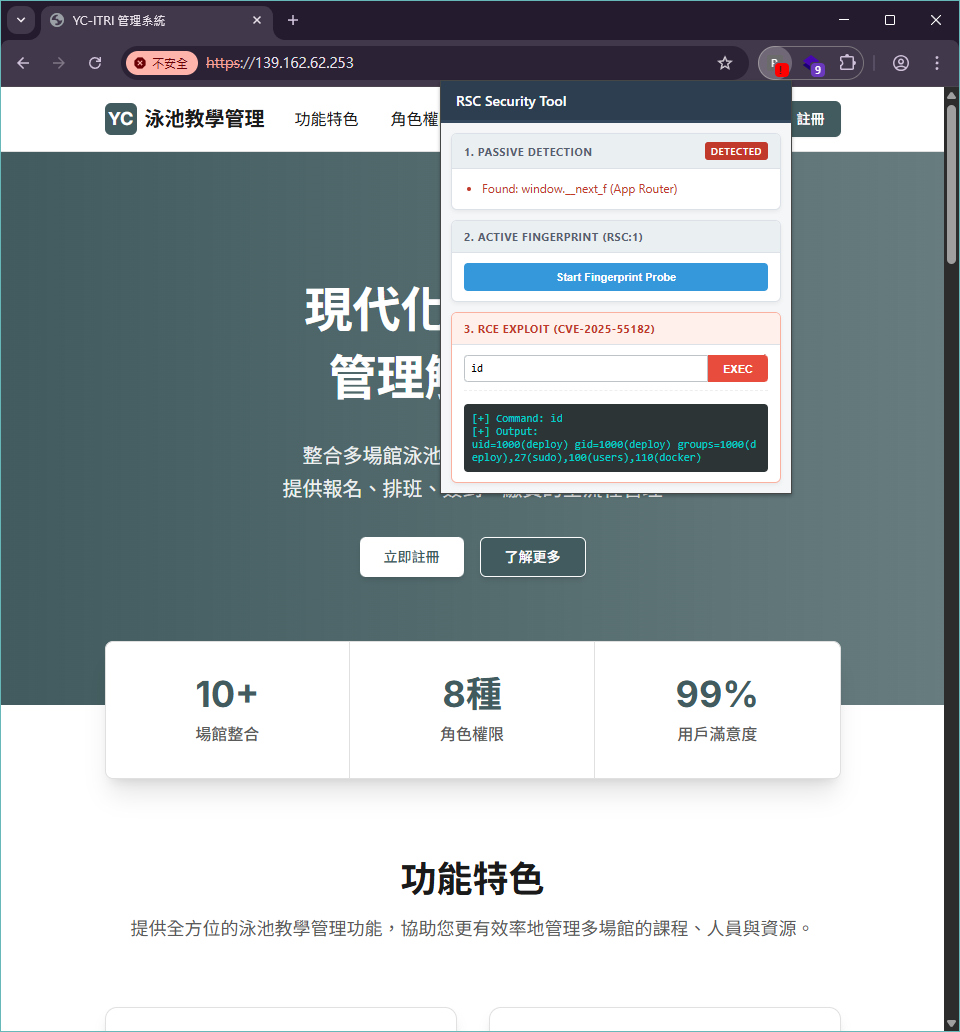Maximize the browser window
Screen dimensions: 960x1032
(x=890, y=20)
